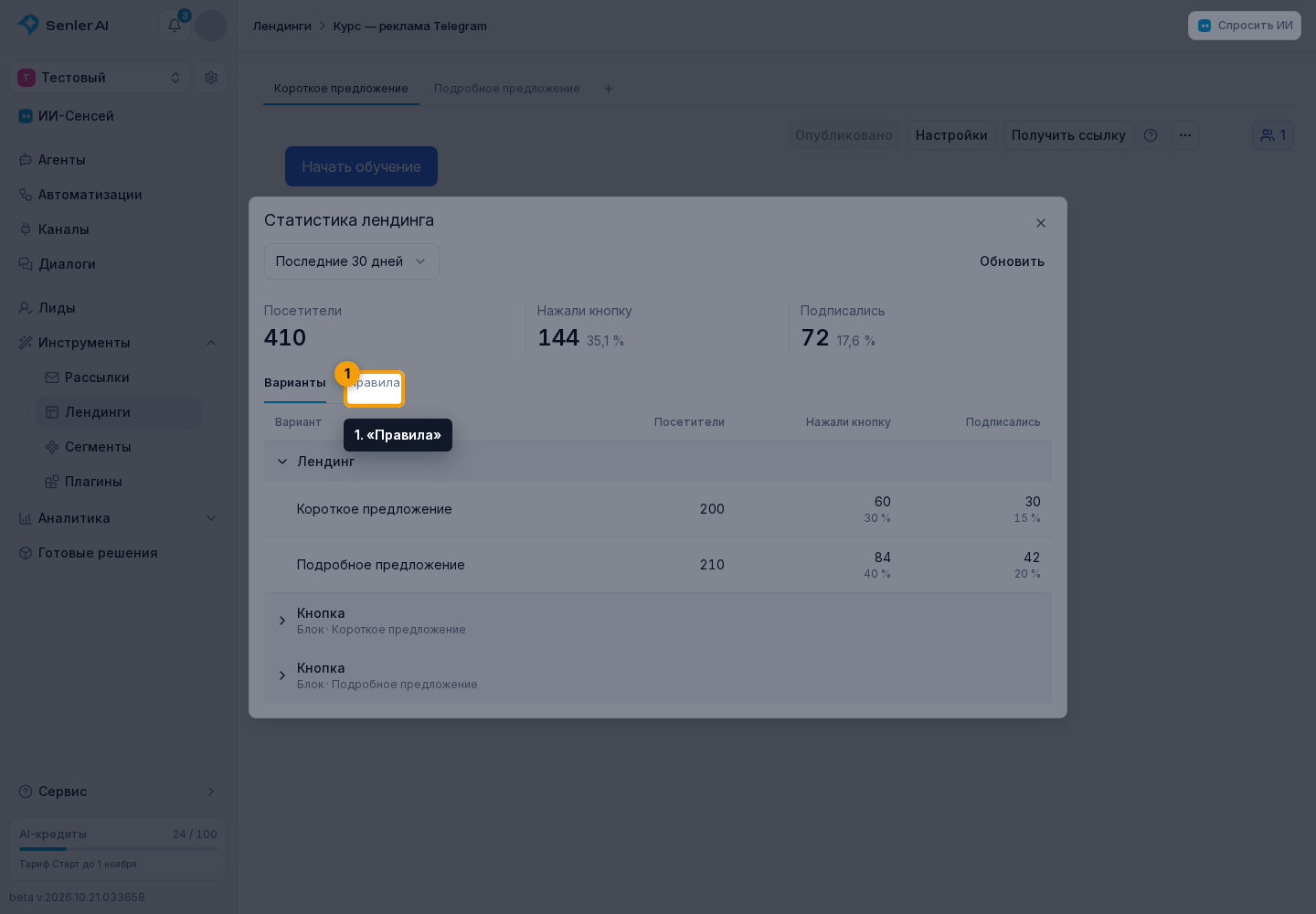The width and height of the screenshot is (1316, 914).
Task: Click Начать обучение button
Action: pyautogui.click(x=361, y=166)
